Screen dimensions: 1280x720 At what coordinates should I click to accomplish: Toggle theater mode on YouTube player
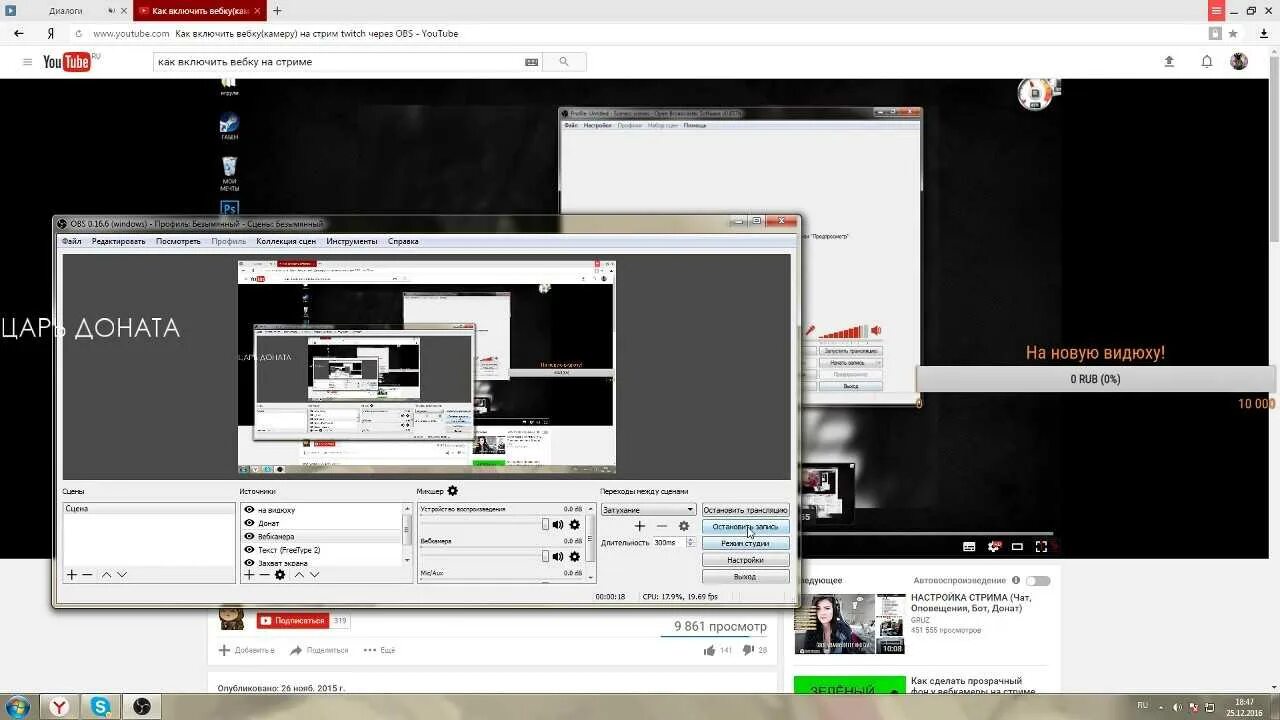point(1018,547)
